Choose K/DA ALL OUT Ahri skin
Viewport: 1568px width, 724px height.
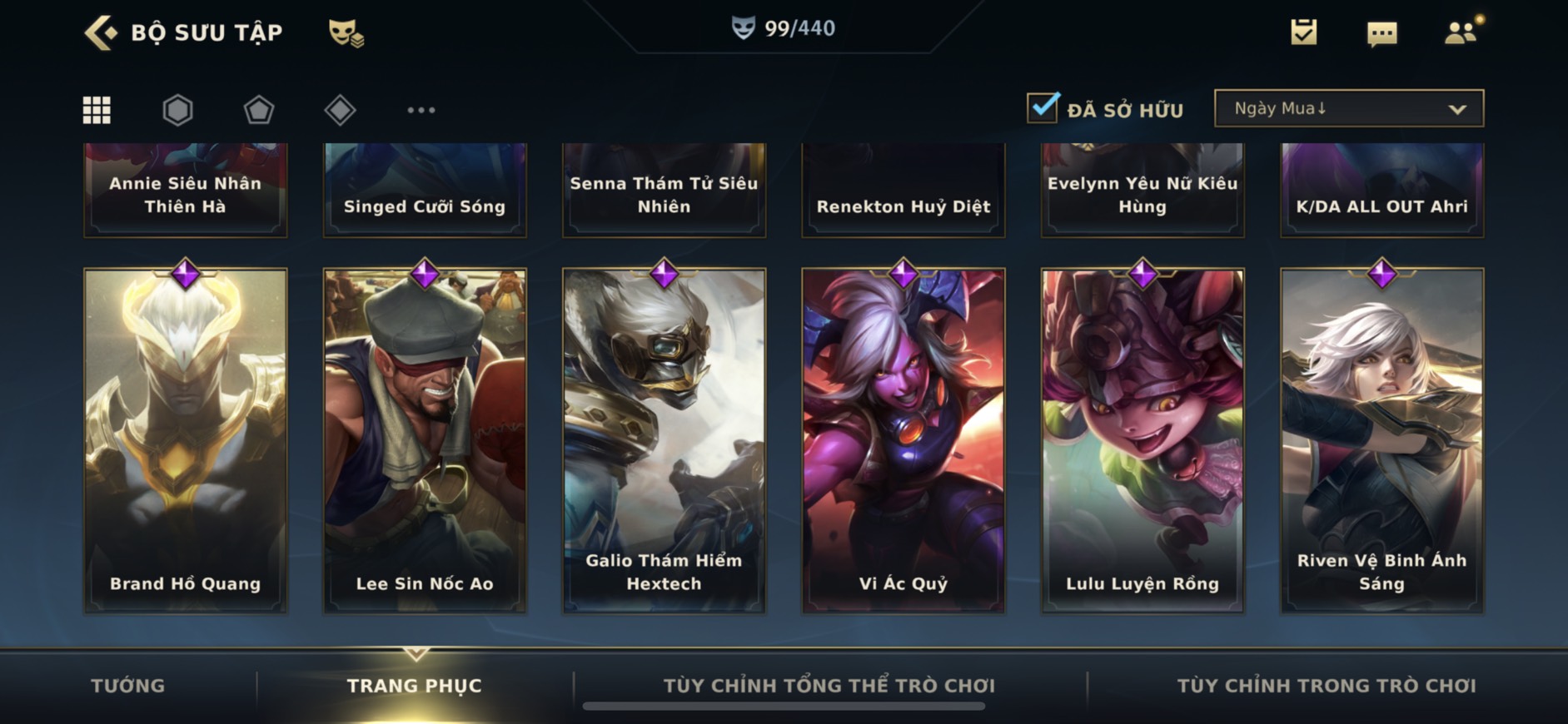coord(1382,190)
